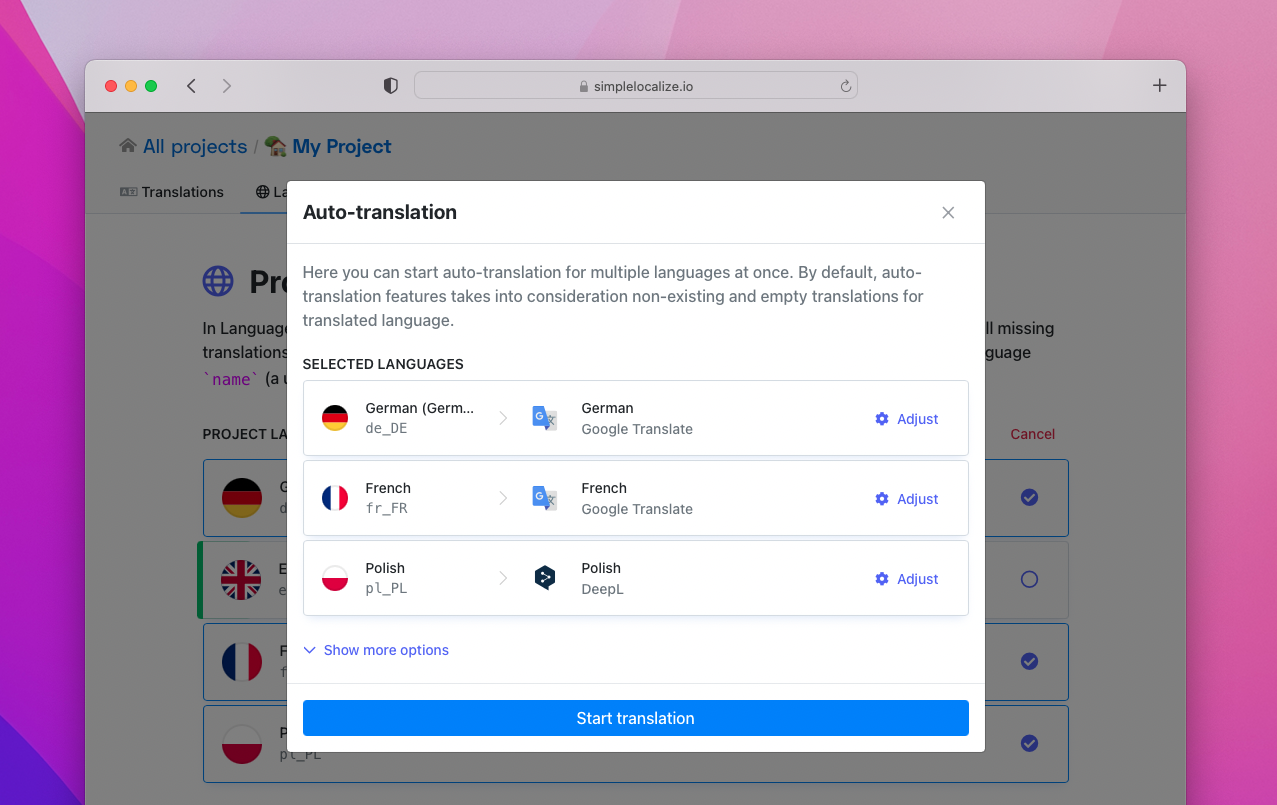Toggle French language checkmark in background list
The height and width of the screenshot is (805, 1277).
[1029, 661]
